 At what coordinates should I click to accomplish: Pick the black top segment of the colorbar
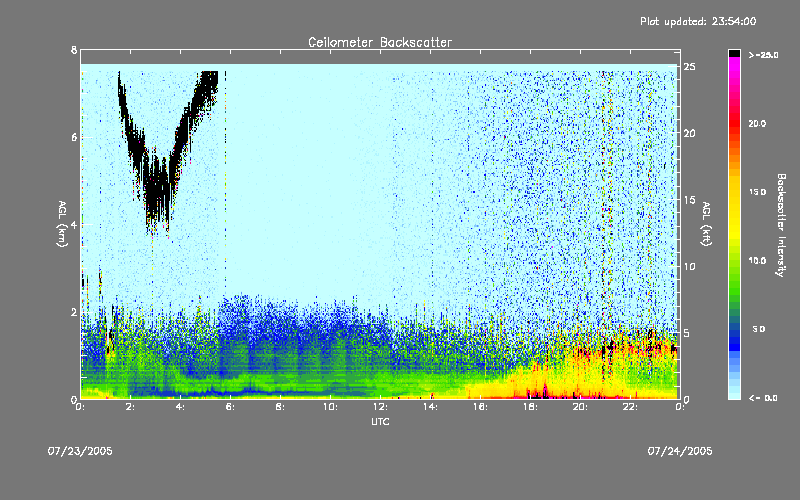point(734,53)
